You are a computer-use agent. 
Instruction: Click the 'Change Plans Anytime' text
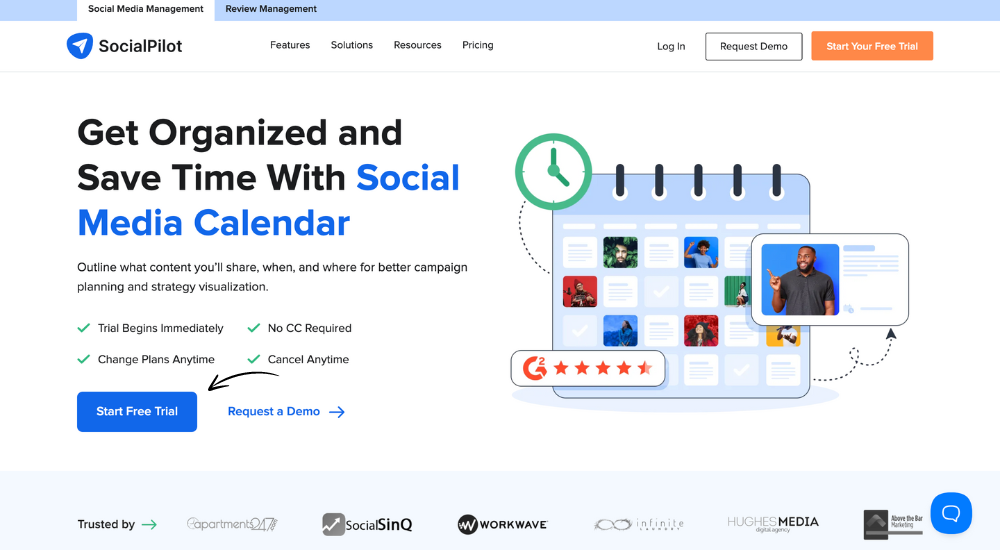pyautogui.click(x=156, y=359)
